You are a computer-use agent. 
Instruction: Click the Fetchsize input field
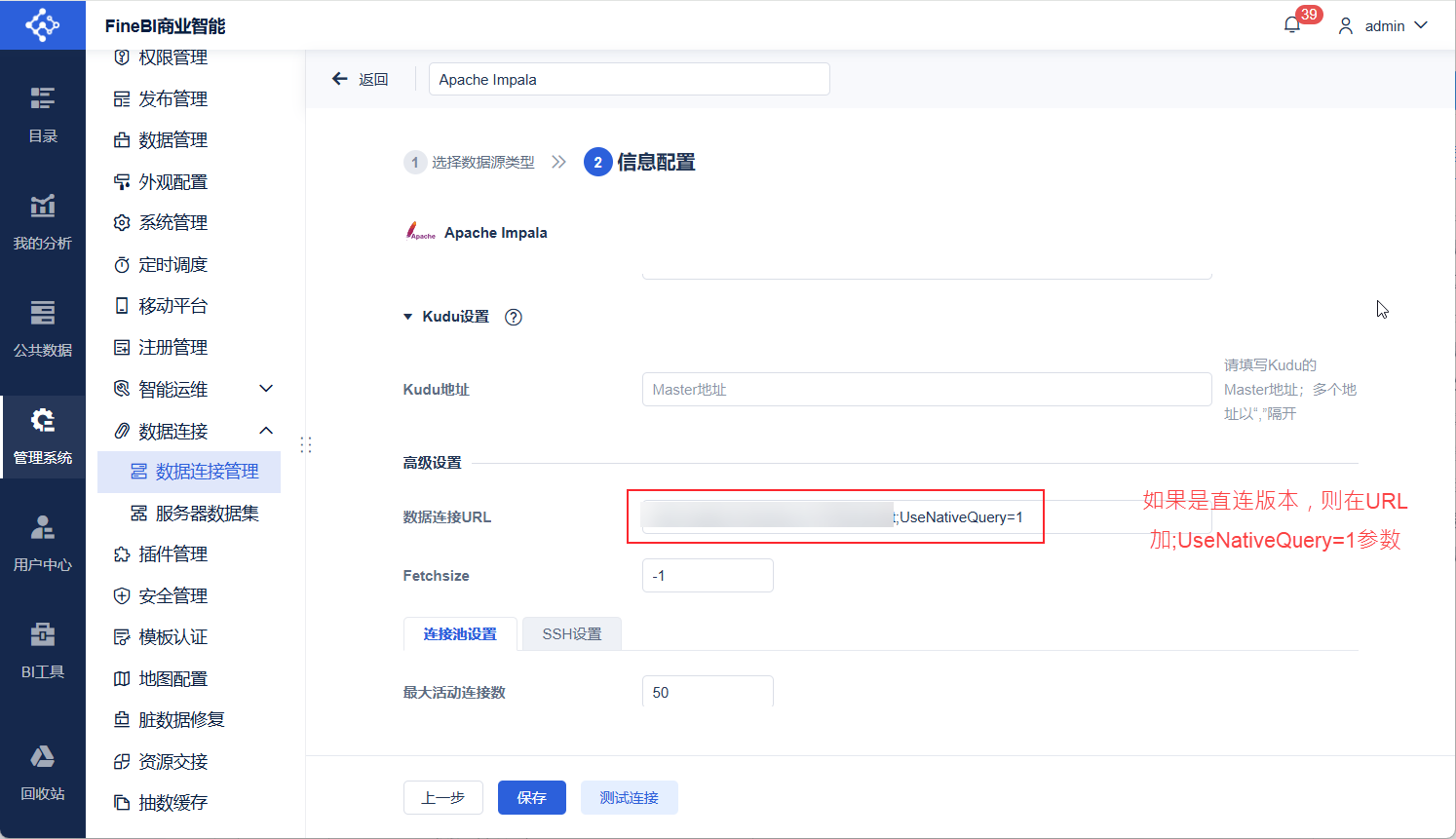pos(708,576)
